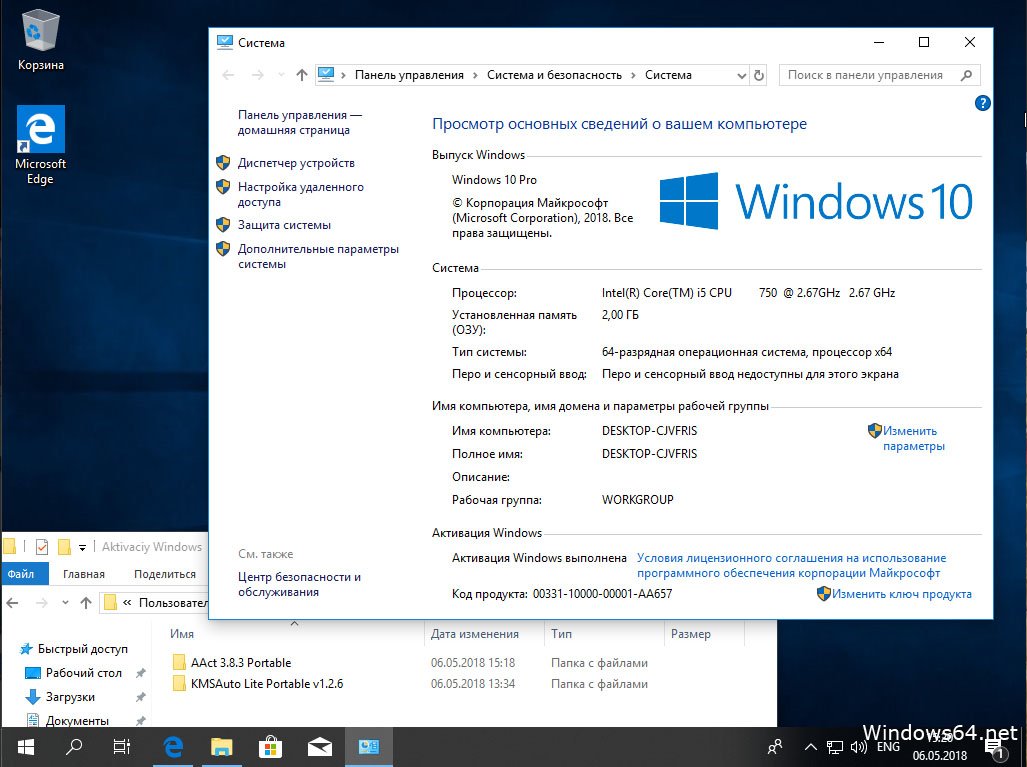Open the People icon in the taskbar
This screenshot has width=1027, height=767.
pyautogui.click(x=775, y=747)
